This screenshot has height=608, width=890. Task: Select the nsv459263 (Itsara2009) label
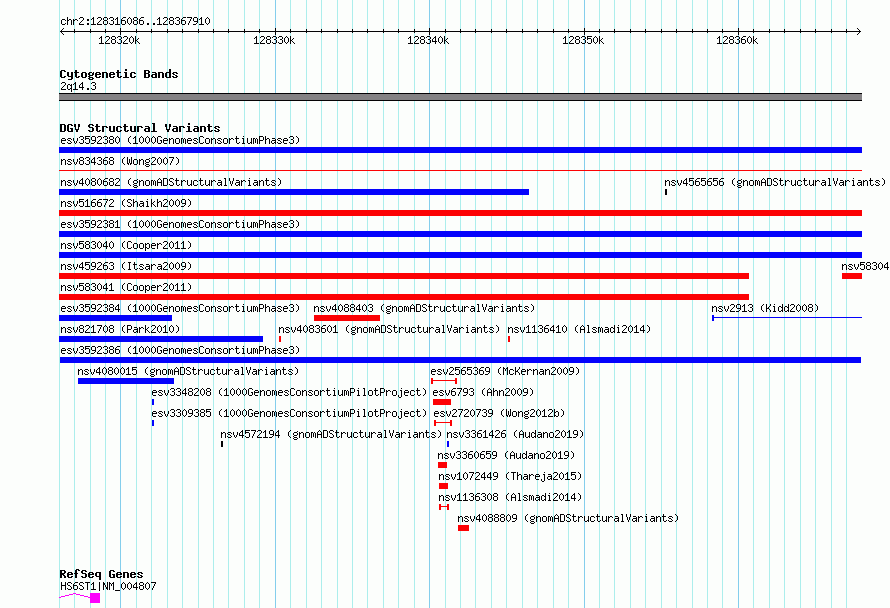click(126, 266)
